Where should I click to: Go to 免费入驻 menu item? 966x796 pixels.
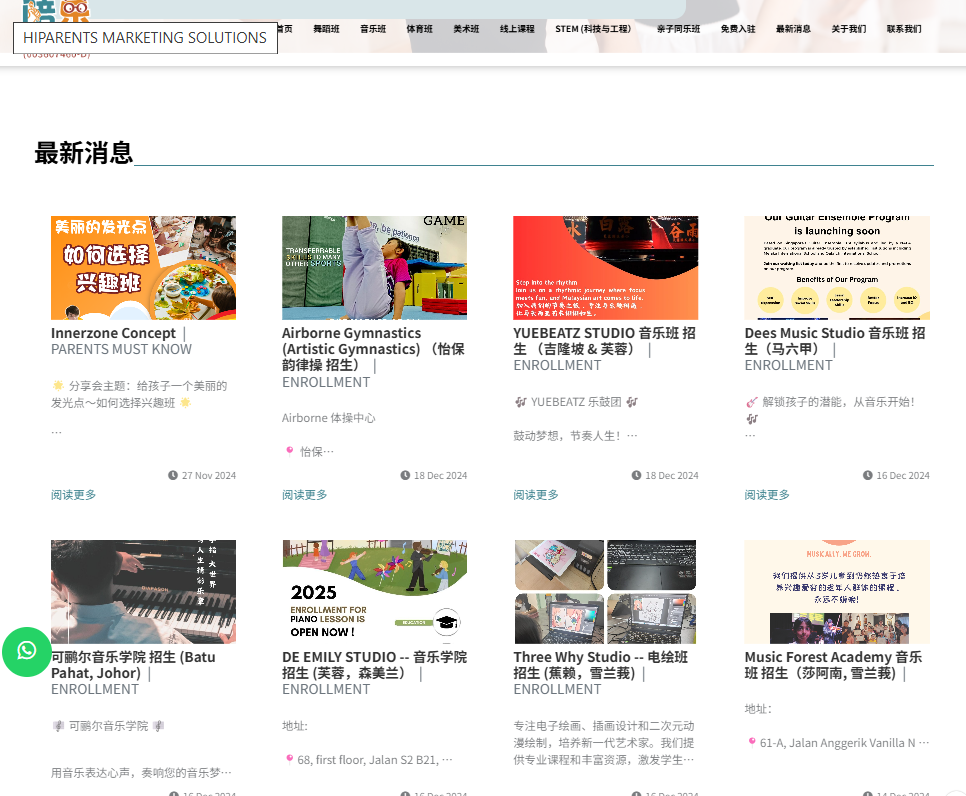(x=738, y=29)
